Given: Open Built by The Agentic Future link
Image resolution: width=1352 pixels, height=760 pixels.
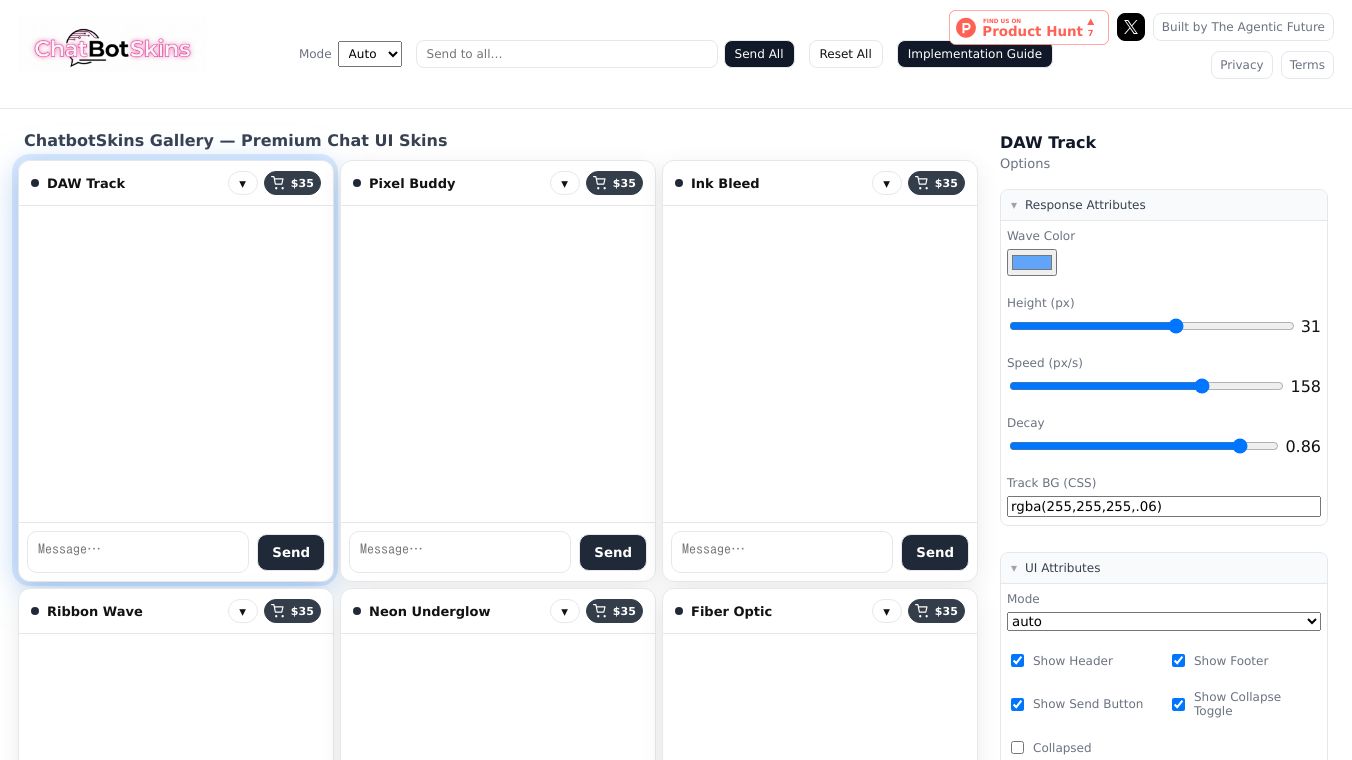Looking at the screenshot, I should pyautogui.click(x=1243, y=27).
